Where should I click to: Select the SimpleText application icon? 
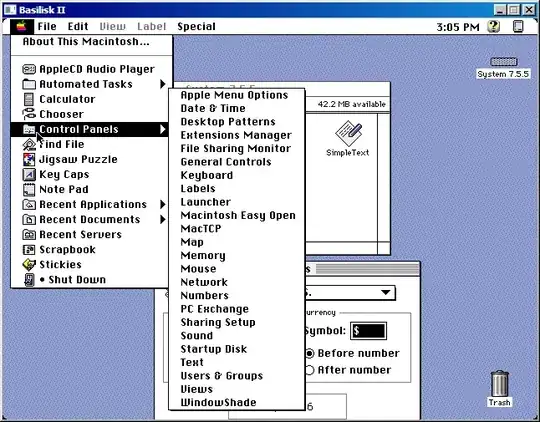point(348,133)
